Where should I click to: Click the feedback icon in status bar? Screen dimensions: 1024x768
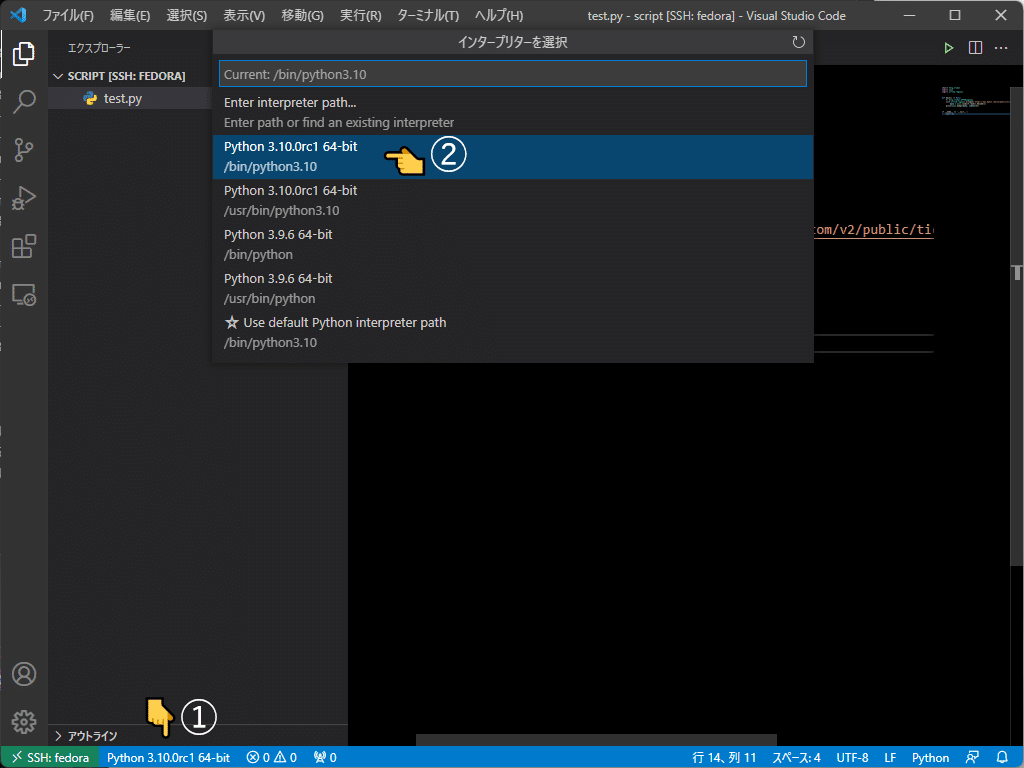point(972,758)
